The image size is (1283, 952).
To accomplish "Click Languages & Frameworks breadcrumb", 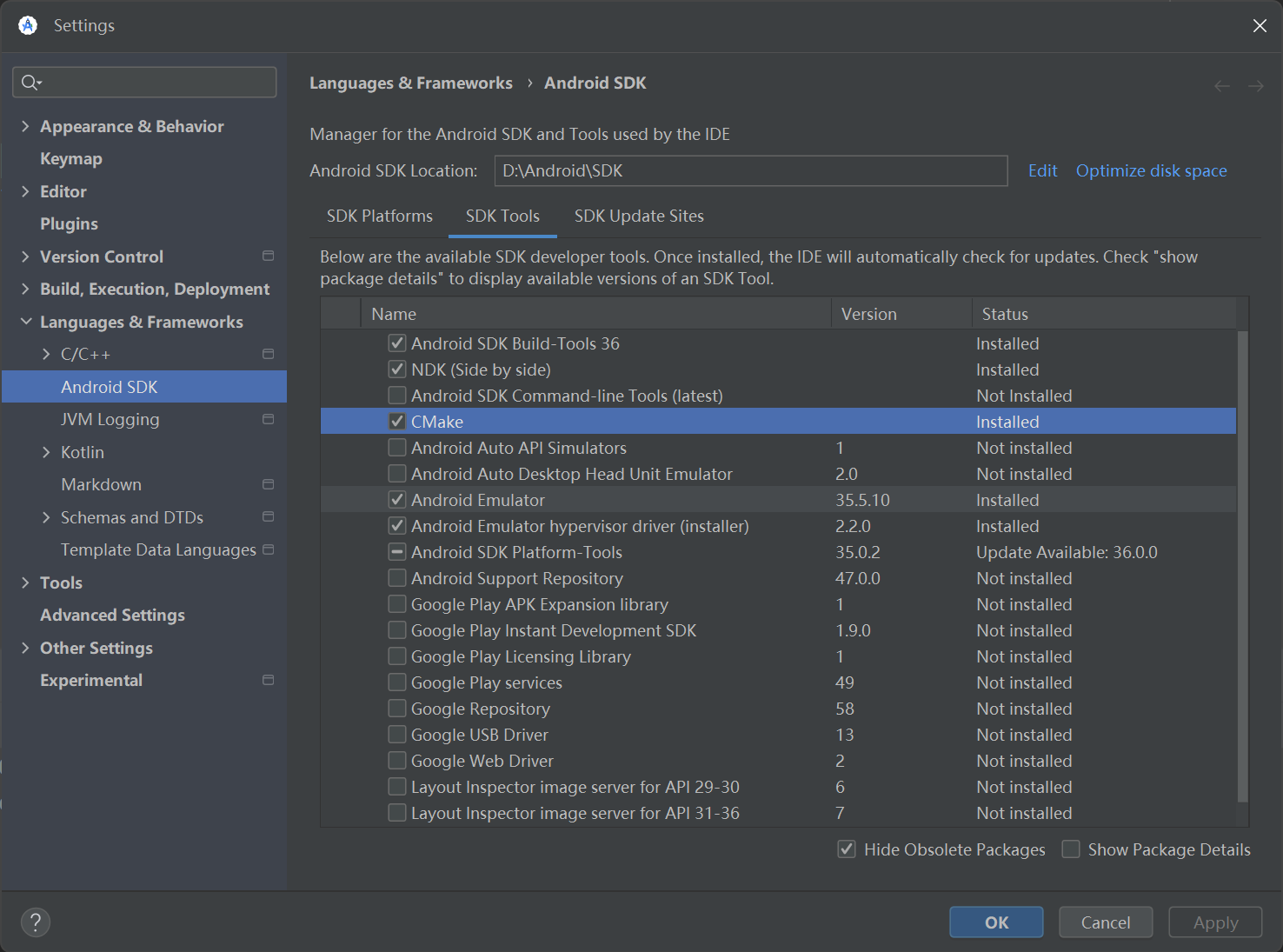I will point(411,83).
